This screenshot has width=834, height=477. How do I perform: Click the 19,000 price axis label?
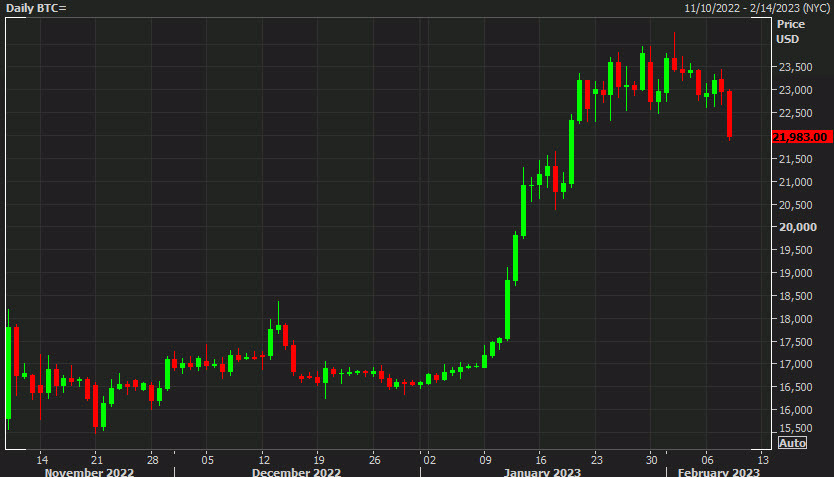(x=796, y=273)
